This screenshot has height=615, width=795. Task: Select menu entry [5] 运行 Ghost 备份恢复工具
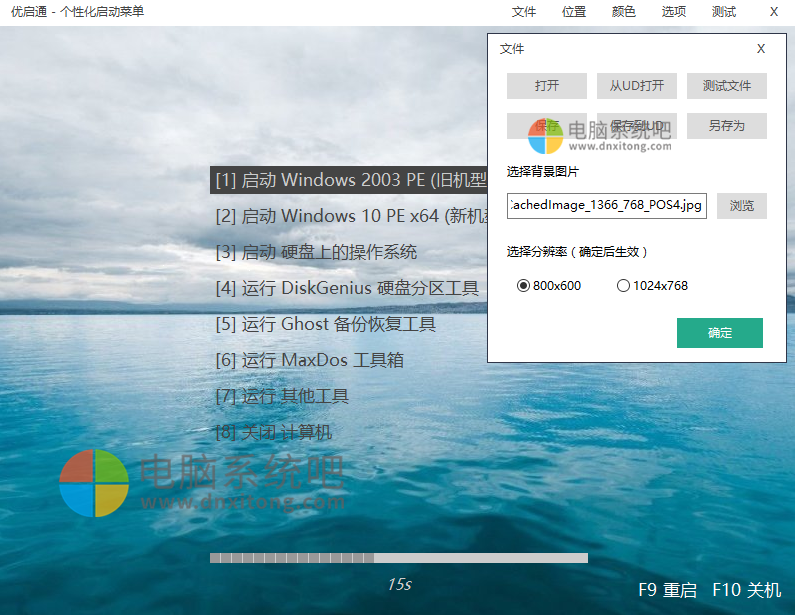click(x=325, y=324)
